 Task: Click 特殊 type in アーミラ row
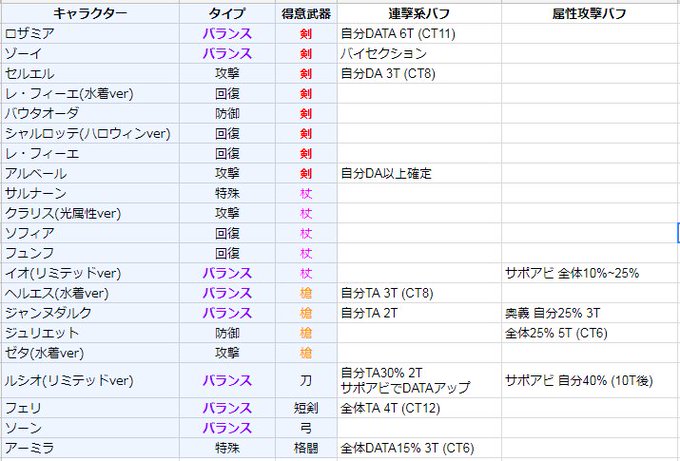tap(227, 448)
